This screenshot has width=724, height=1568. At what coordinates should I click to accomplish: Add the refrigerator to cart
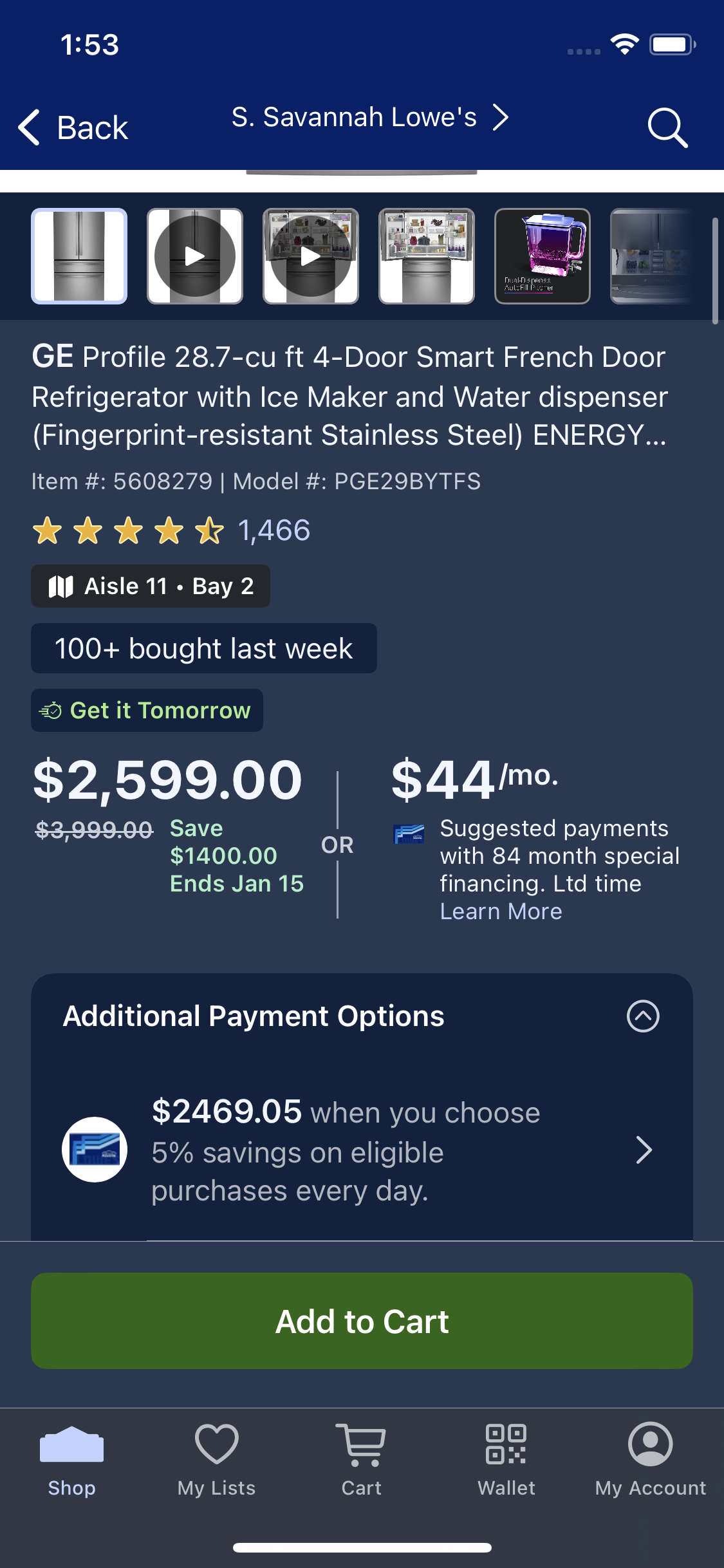pos(362,1321)
